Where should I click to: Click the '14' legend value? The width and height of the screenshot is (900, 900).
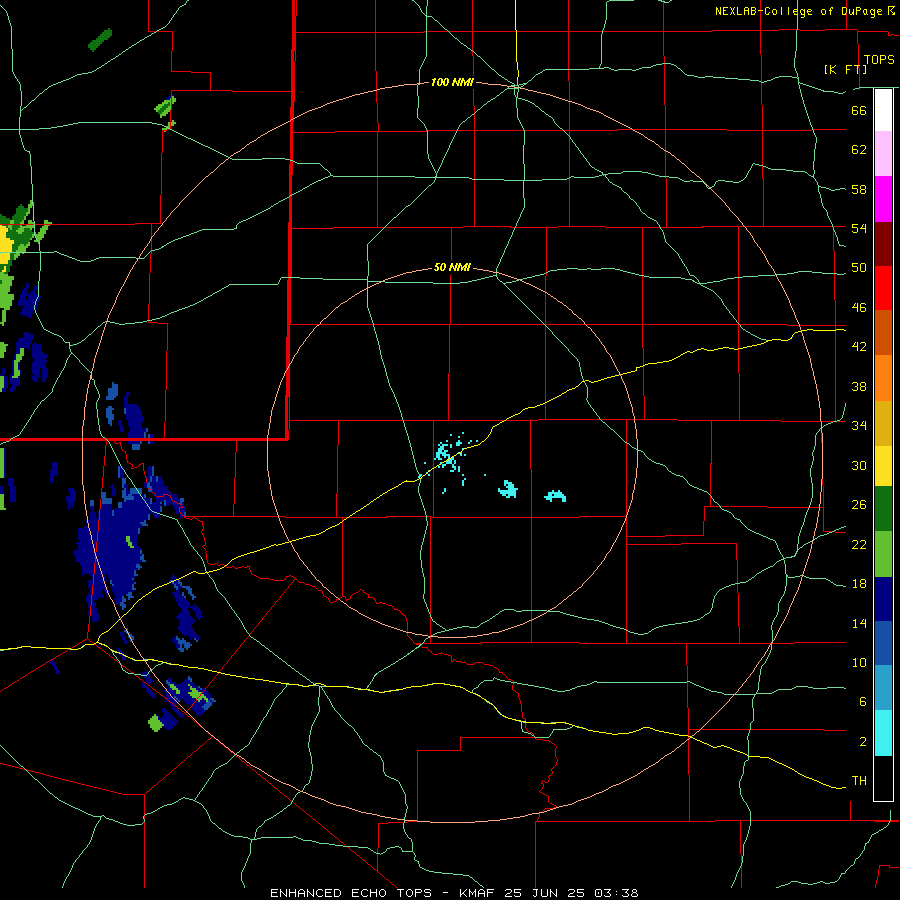[x=859, y=623]
